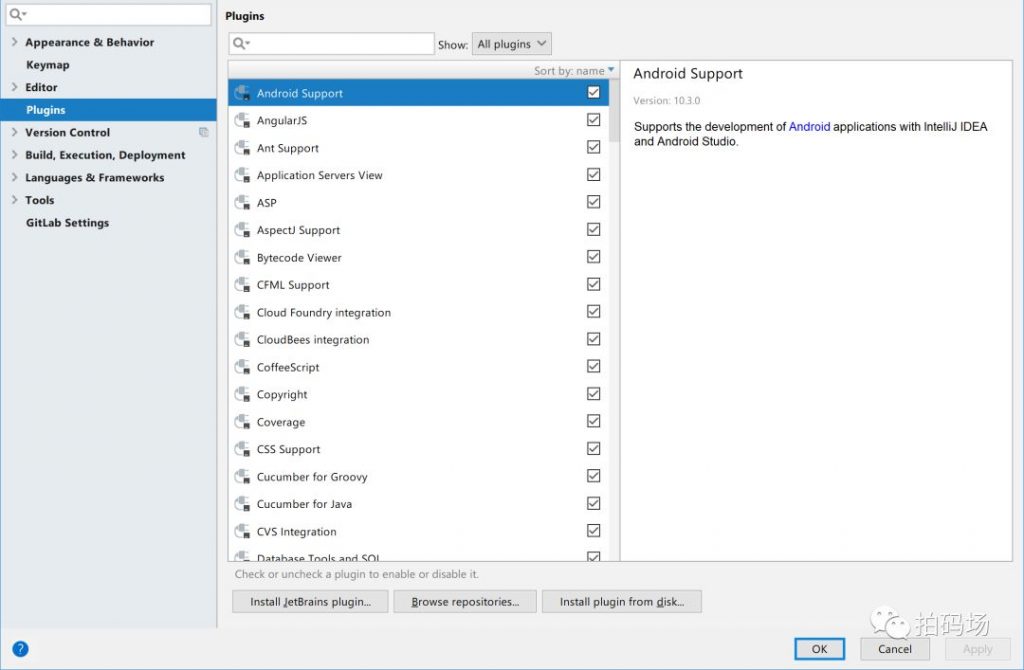Select the Tools category label
This screenshot has height=670, width=1024.
click(x=40, y=200)
